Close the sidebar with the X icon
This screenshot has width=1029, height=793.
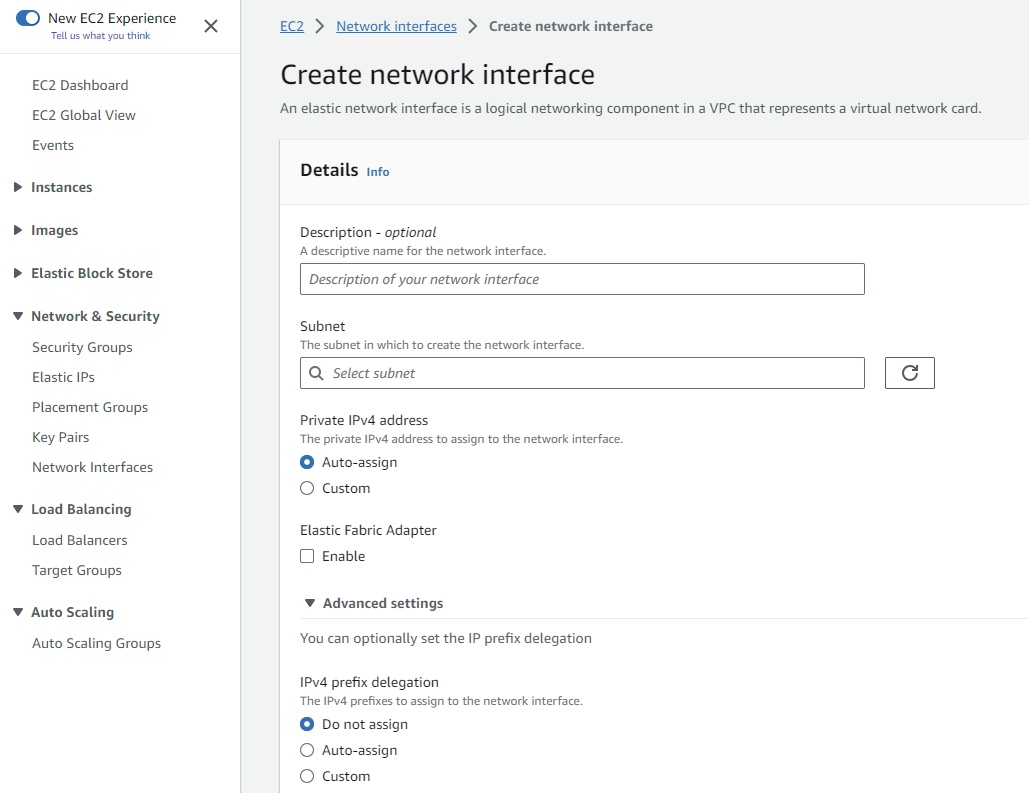point(211,26)
